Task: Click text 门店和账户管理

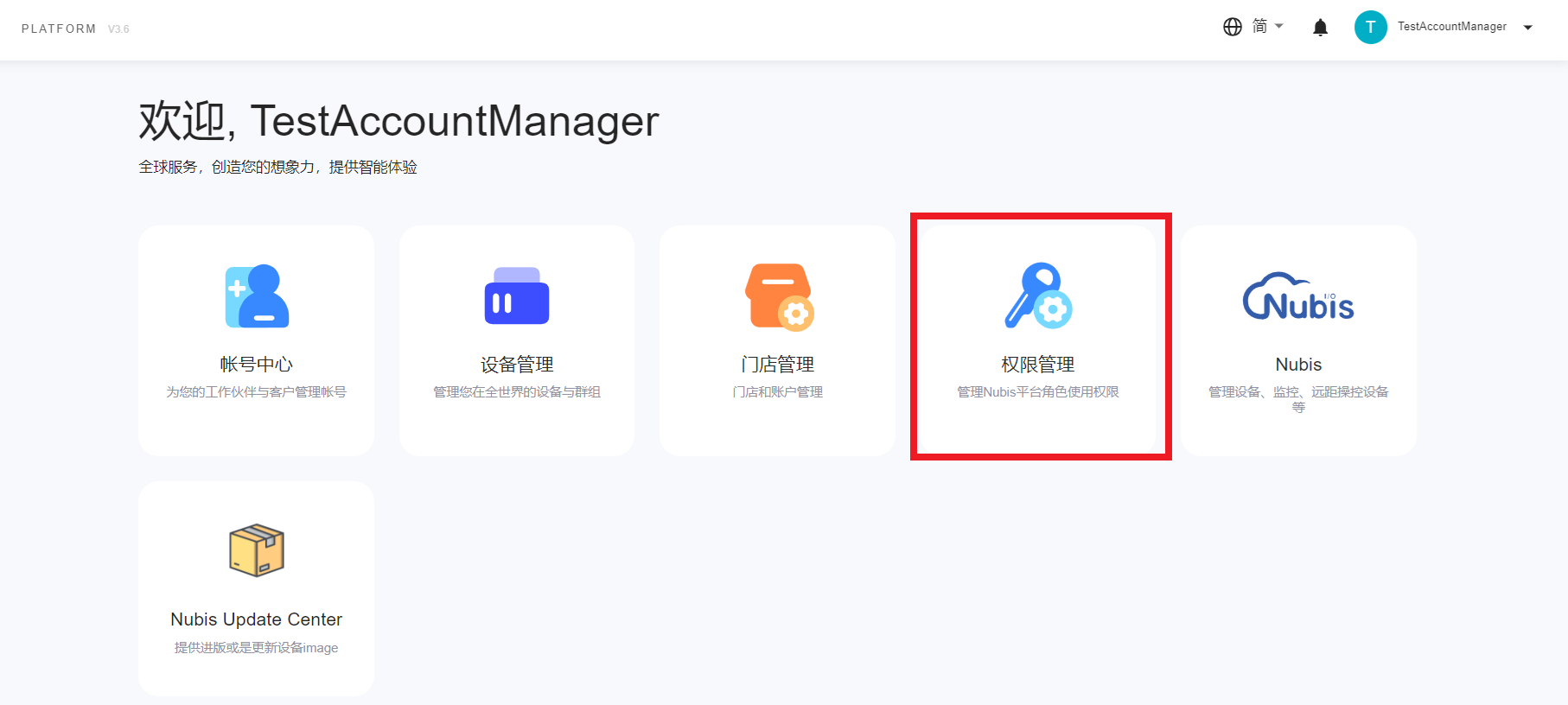Action: click(778, 392)
